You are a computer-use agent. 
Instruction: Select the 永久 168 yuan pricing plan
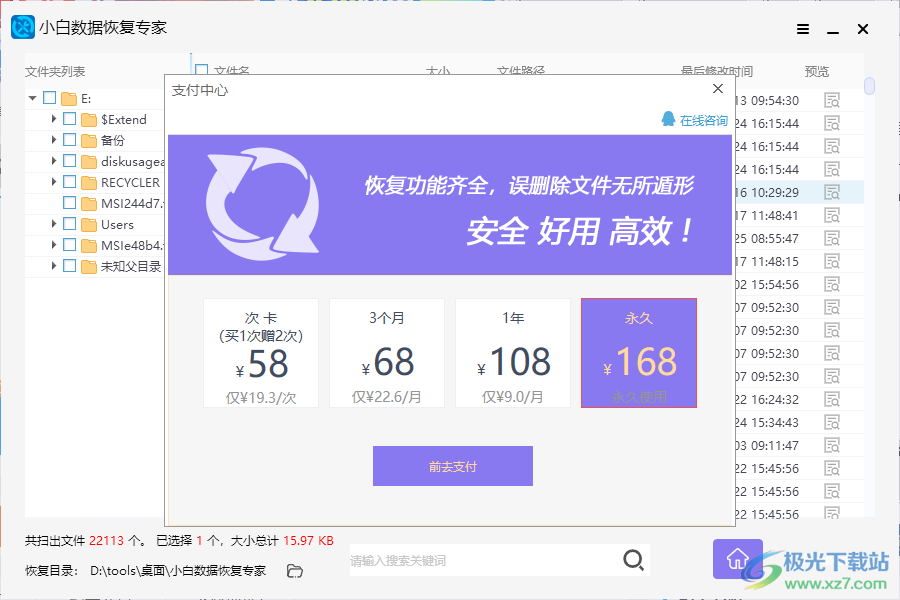pos(638,352)
